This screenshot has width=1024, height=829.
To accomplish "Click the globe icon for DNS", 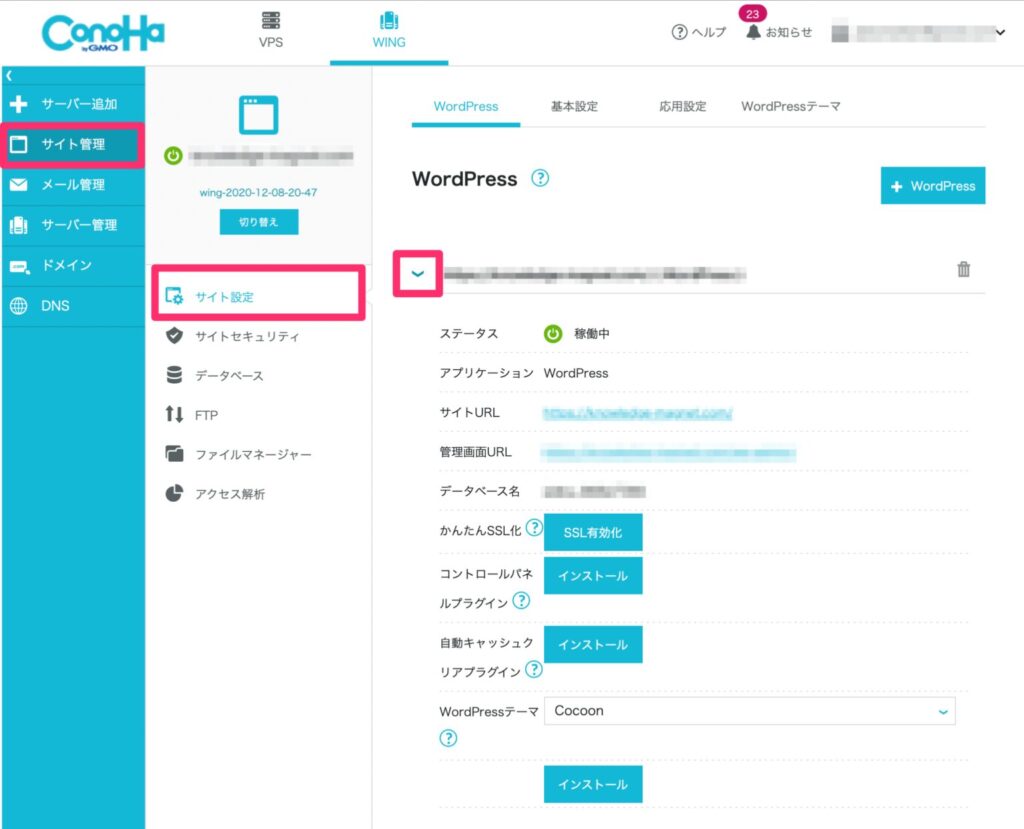I will pyautogui.click(x=19, y=306).
